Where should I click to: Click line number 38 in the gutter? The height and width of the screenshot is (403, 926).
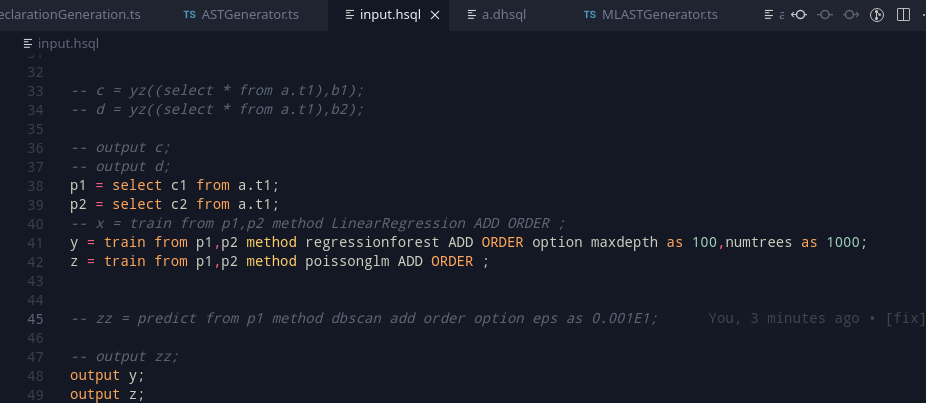pos(35,186)
